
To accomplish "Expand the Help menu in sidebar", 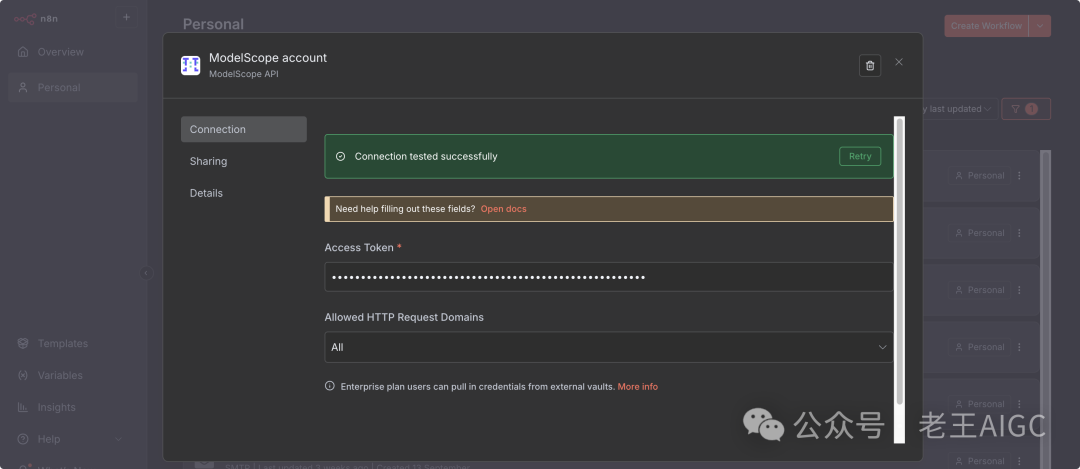I will 73,439.
